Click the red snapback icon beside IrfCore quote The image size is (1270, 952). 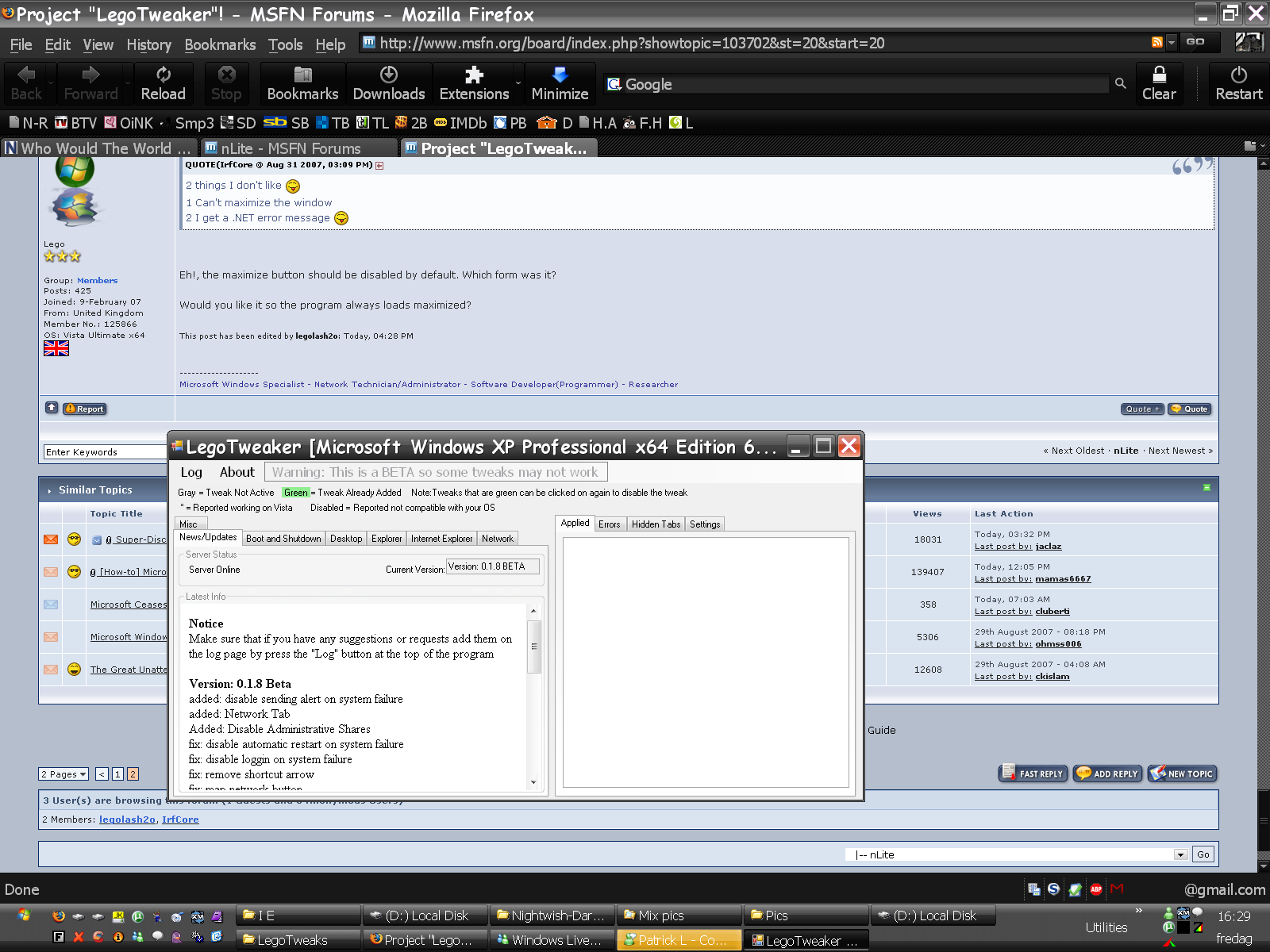(x=379, y=166)
